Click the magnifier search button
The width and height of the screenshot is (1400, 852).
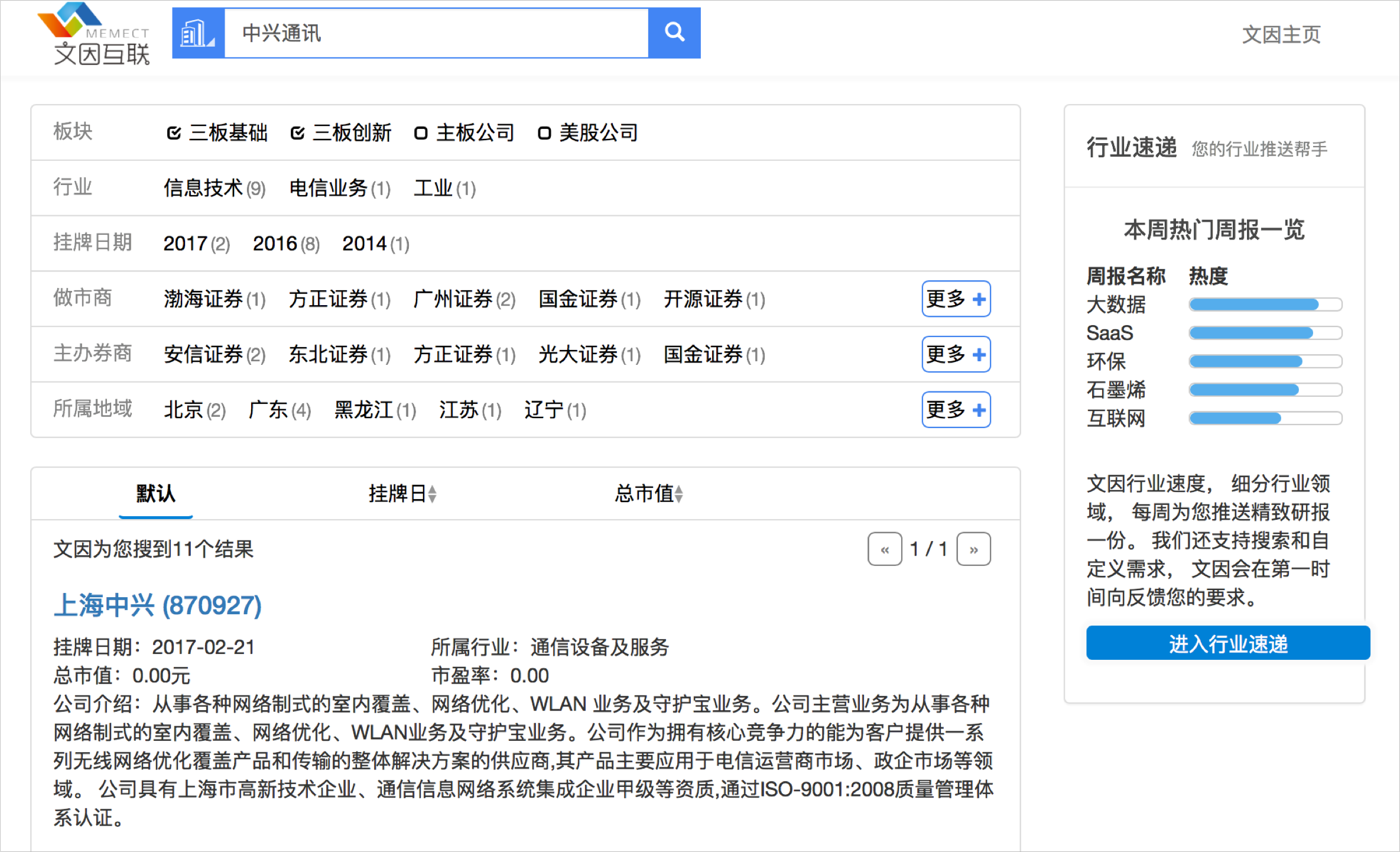pos(674,33)
